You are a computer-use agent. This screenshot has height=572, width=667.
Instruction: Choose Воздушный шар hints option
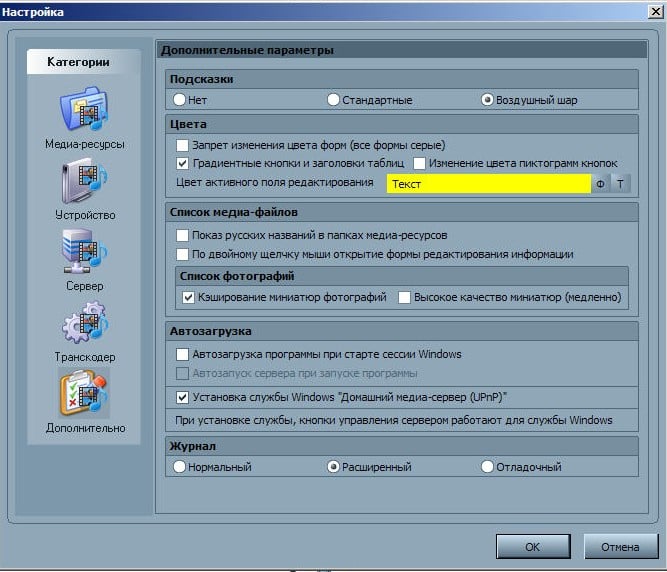487,100
